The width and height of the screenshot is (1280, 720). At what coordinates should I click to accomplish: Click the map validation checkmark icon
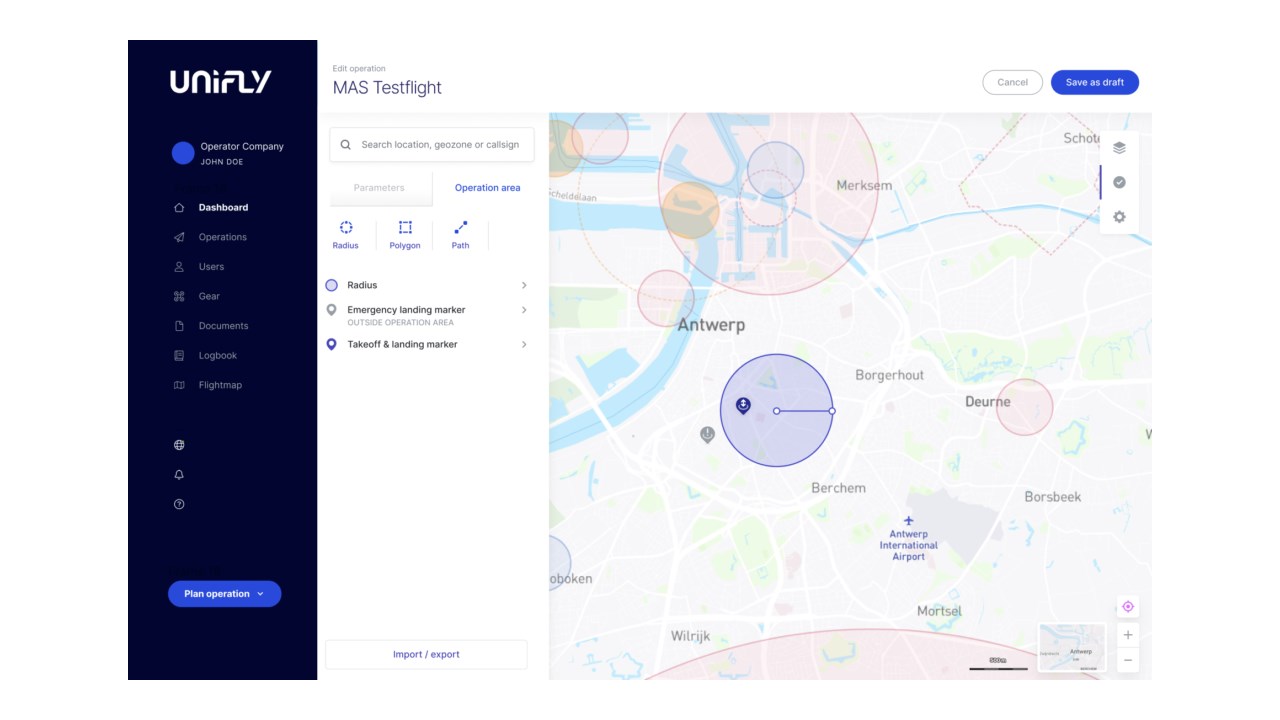pyautogui.click(x=1119, y=182)
